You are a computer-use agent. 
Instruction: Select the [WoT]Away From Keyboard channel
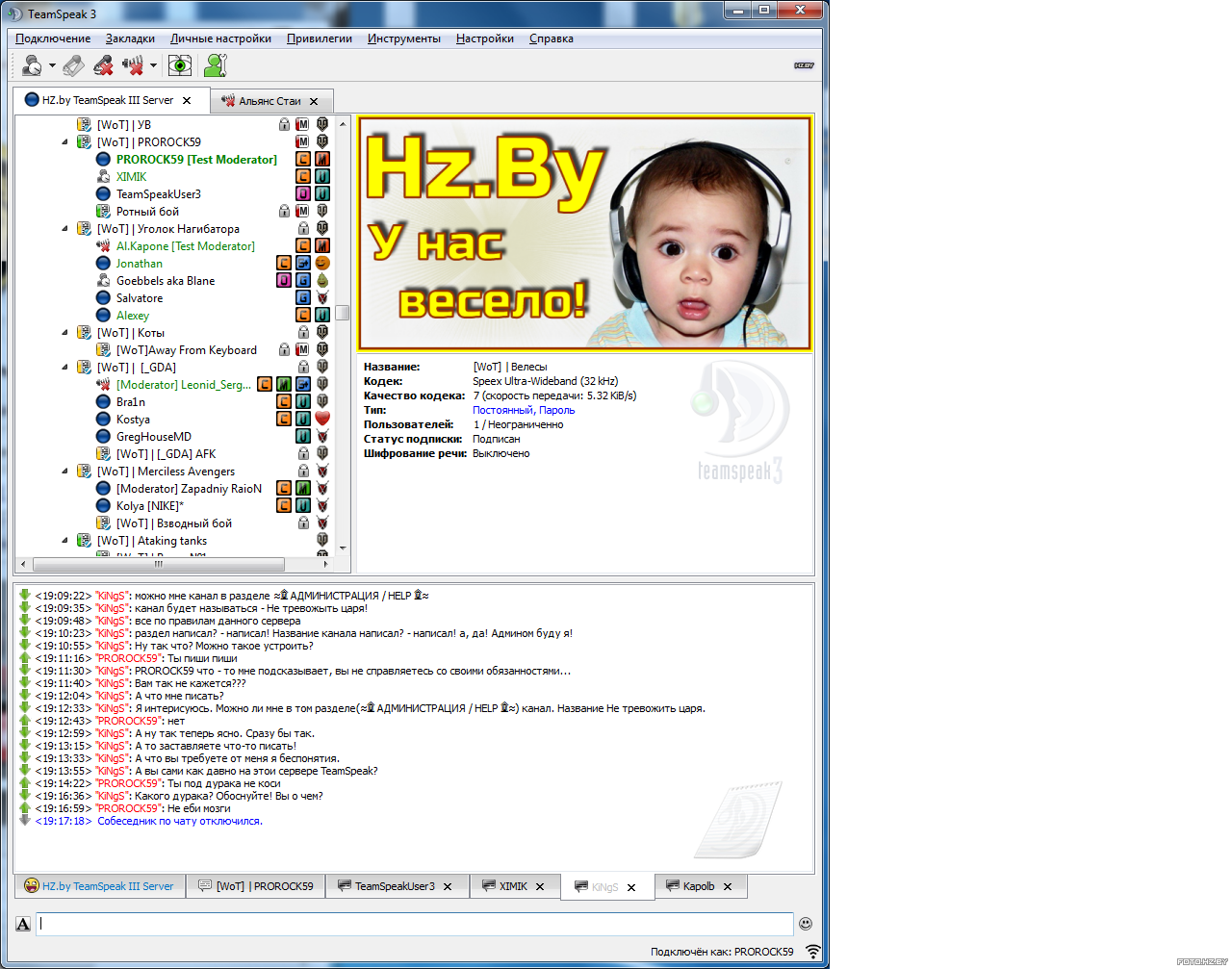tap(187, 350)
